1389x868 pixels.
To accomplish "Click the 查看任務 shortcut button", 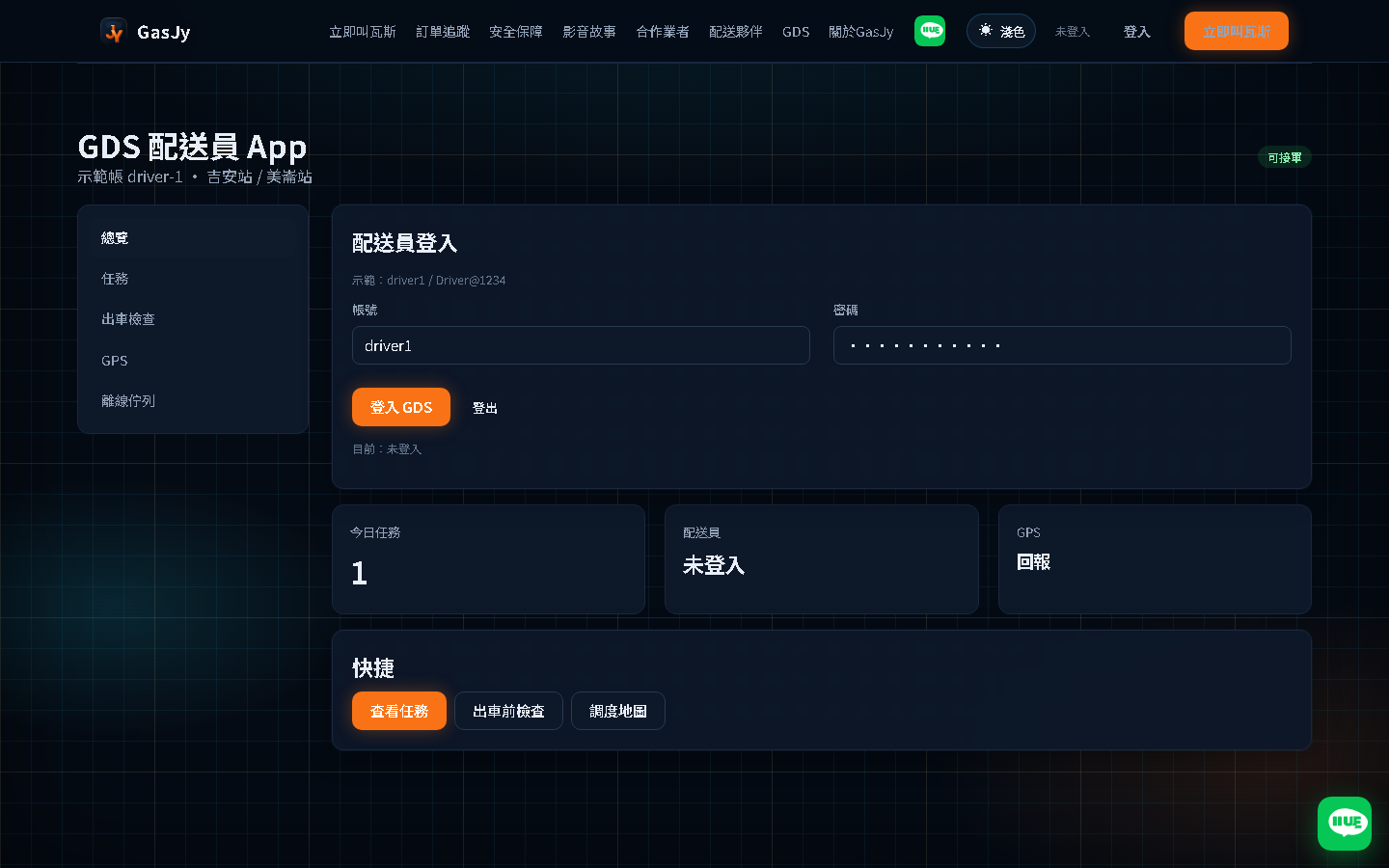I will click(399, 711).
